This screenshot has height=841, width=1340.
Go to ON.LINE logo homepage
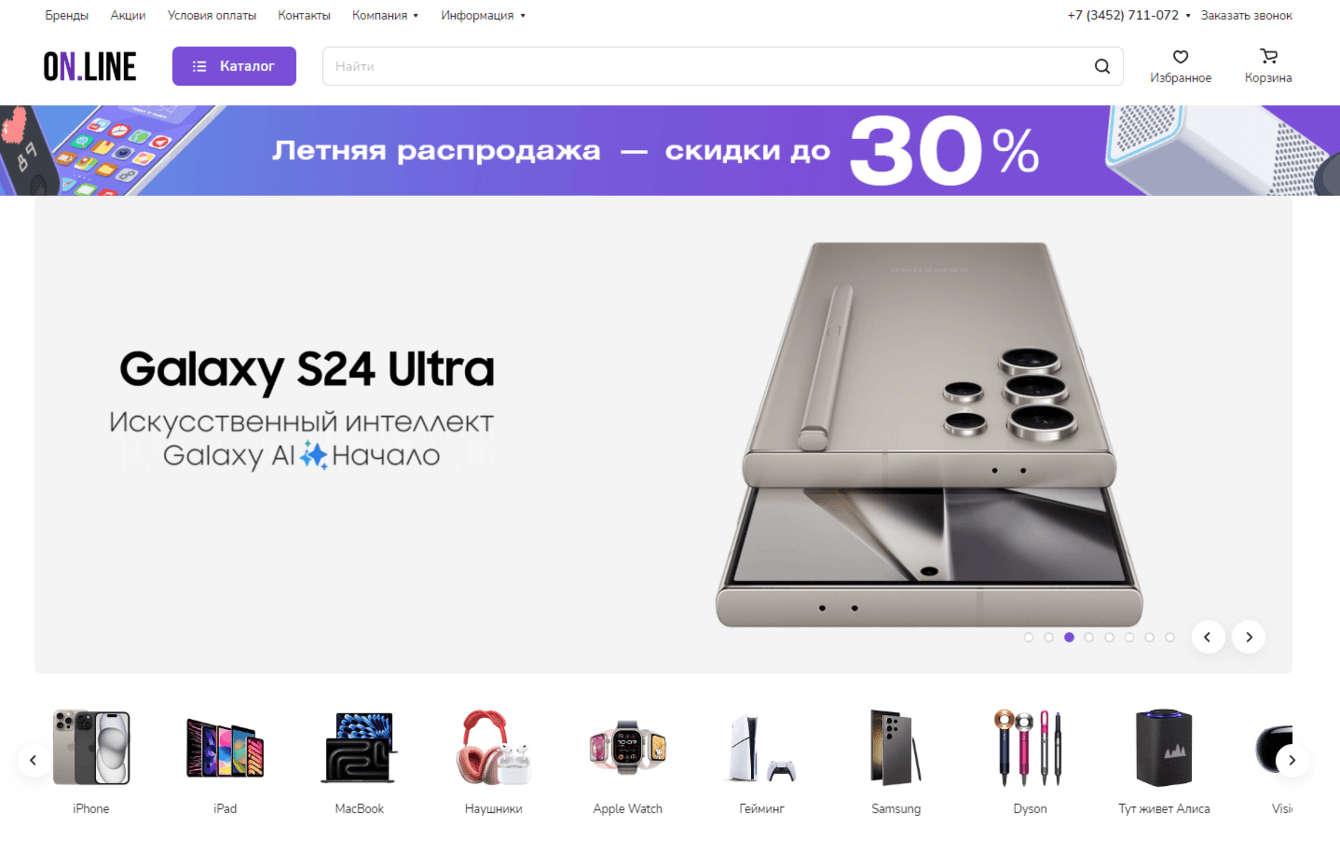click(90, 66)
